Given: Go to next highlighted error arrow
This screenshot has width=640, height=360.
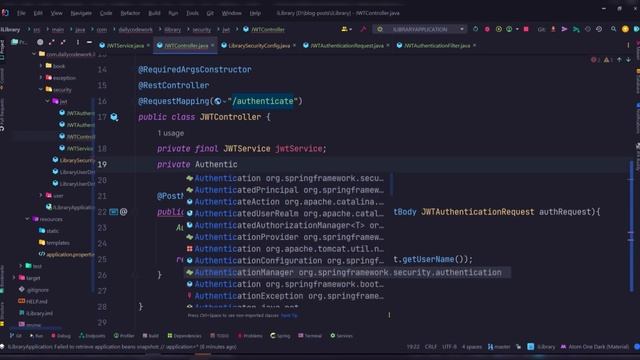Looking at the screenshot, I should (629, 60).
